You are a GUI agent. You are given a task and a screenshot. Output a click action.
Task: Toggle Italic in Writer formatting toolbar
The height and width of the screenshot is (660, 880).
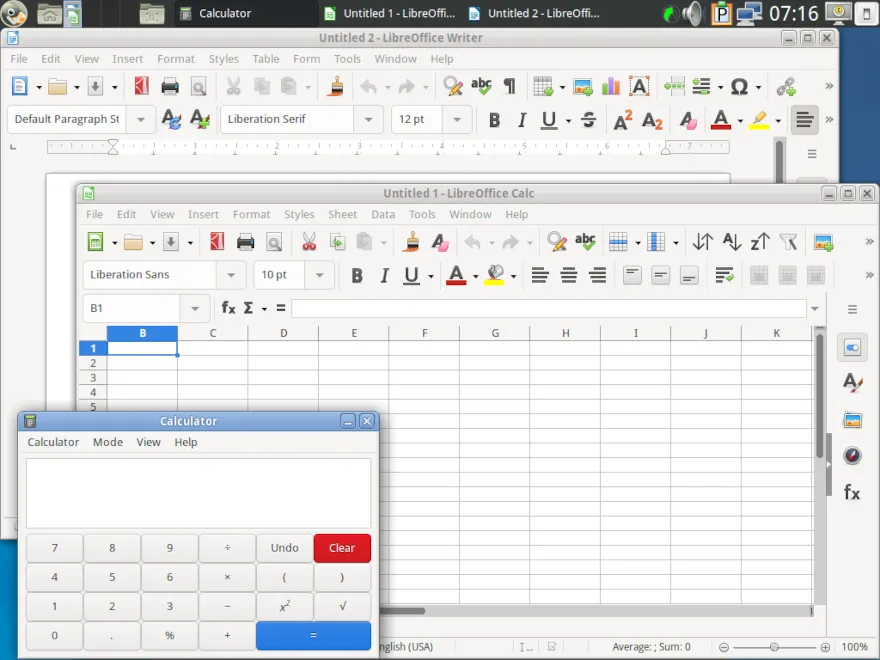522,120
